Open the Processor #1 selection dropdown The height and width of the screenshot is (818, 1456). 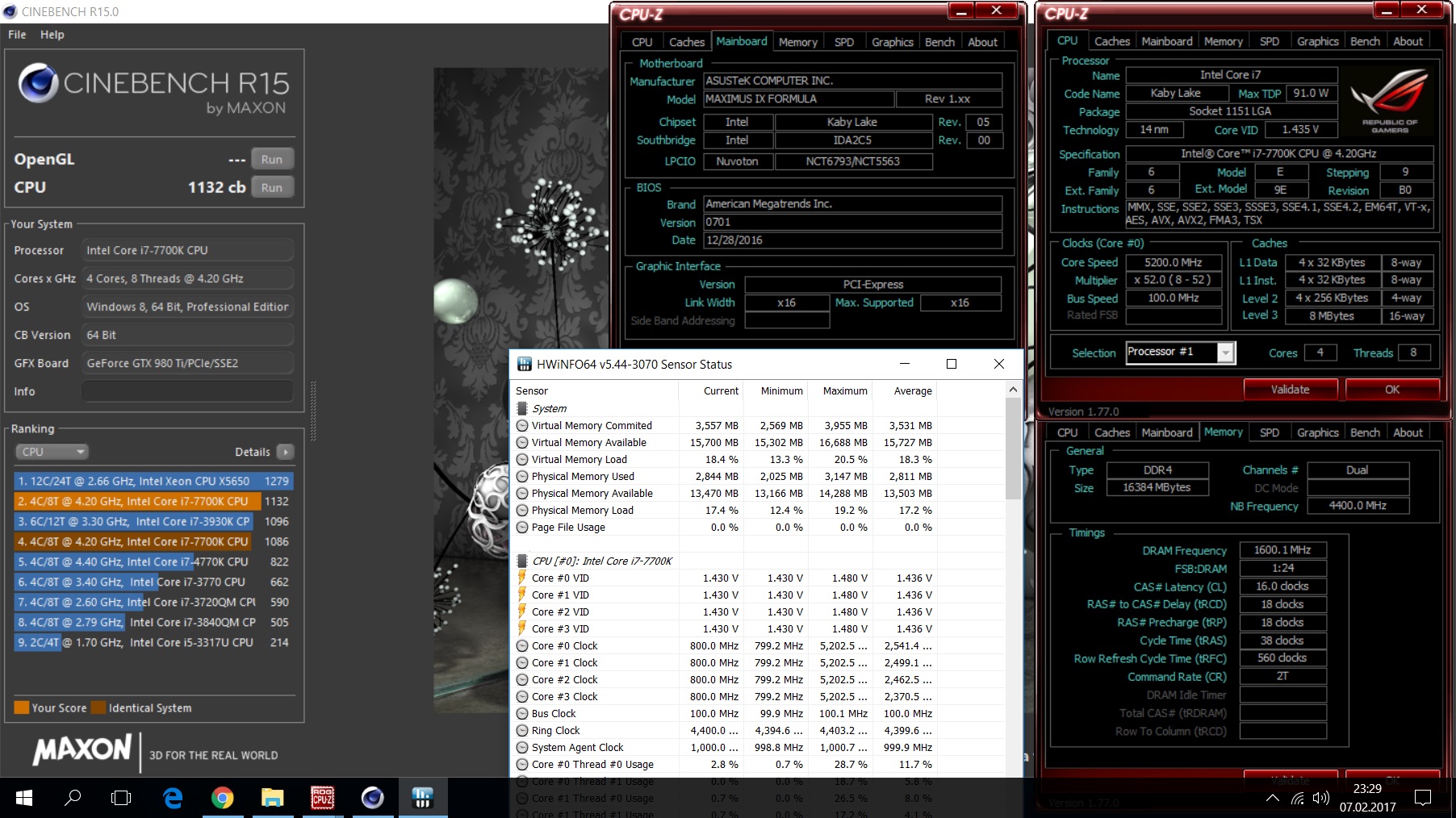click(x=1226, y=353)
